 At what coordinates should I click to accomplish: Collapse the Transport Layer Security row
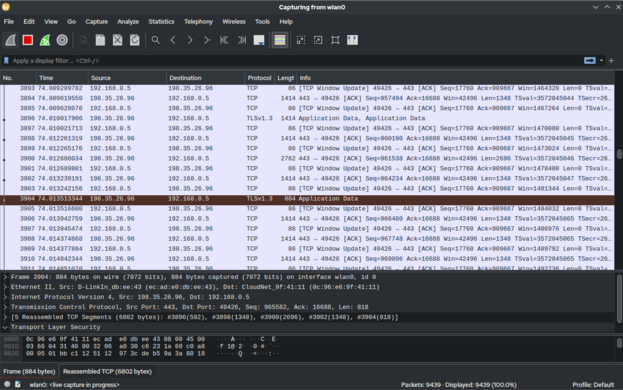pos(5,327)
